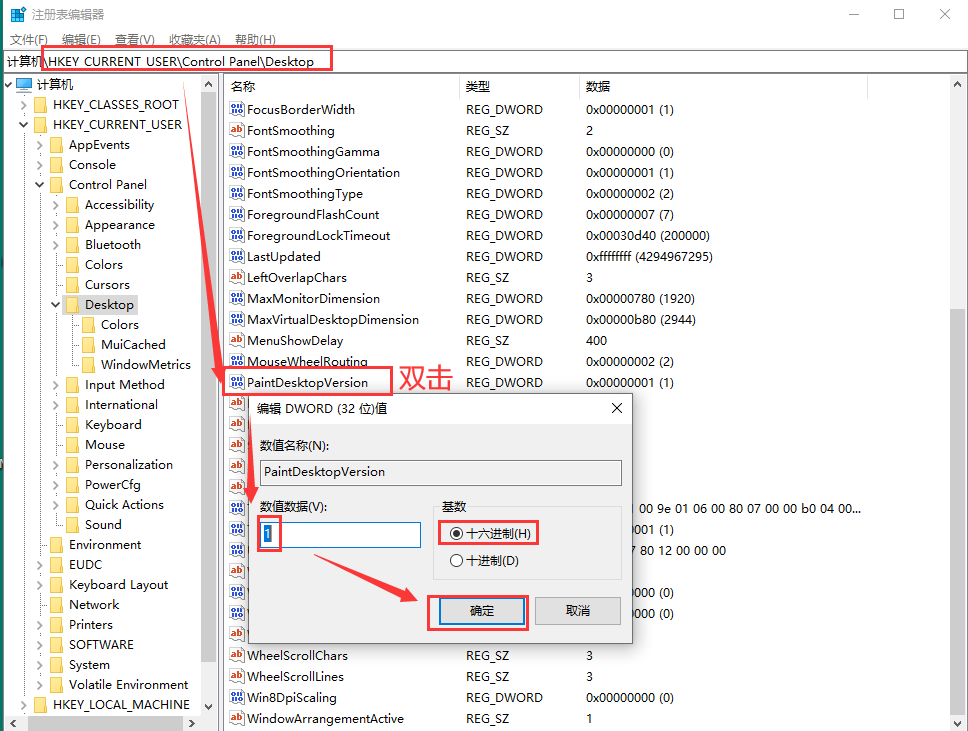Open the 查看(V) menu
The width and height of the screenshot is (968, 731).
[x=135, y=40]
